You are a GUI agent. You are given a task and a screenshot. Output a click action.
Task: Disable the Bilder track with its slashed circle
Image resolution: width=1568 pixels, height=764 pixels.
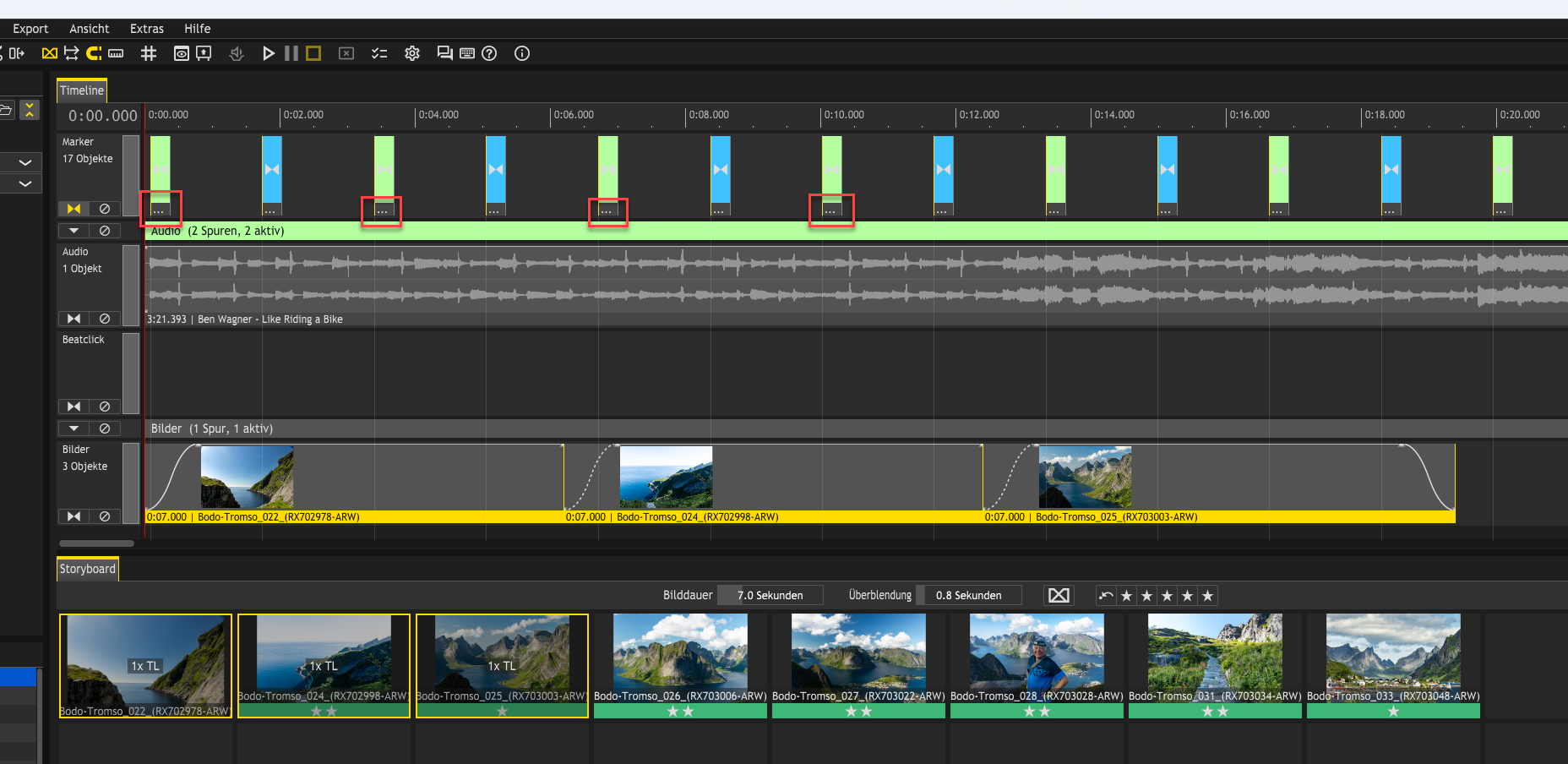click(x=105, y=516)
